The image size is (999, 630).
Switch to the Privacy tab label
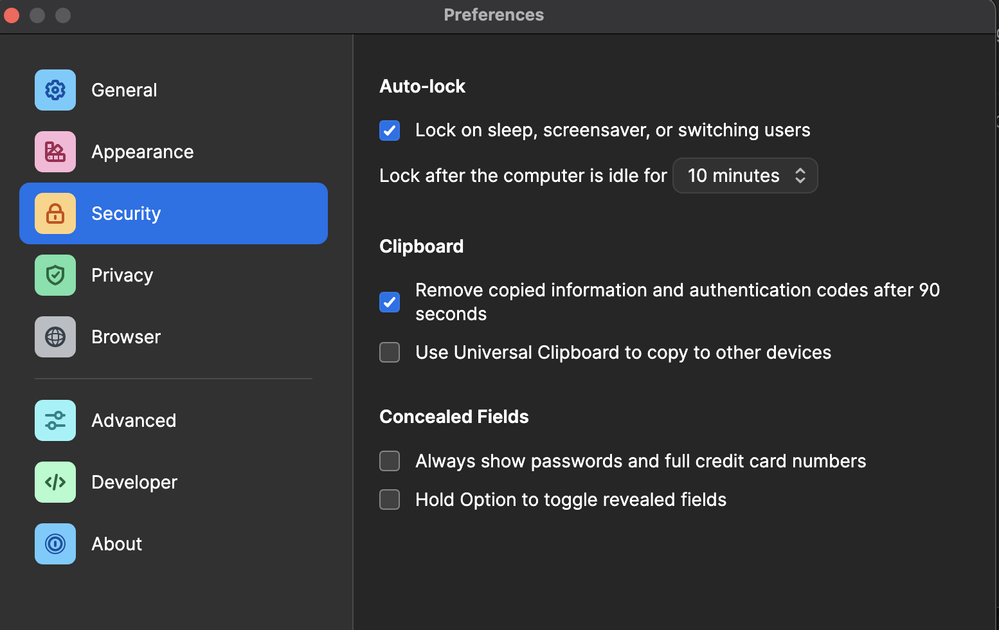pos(122,276)
